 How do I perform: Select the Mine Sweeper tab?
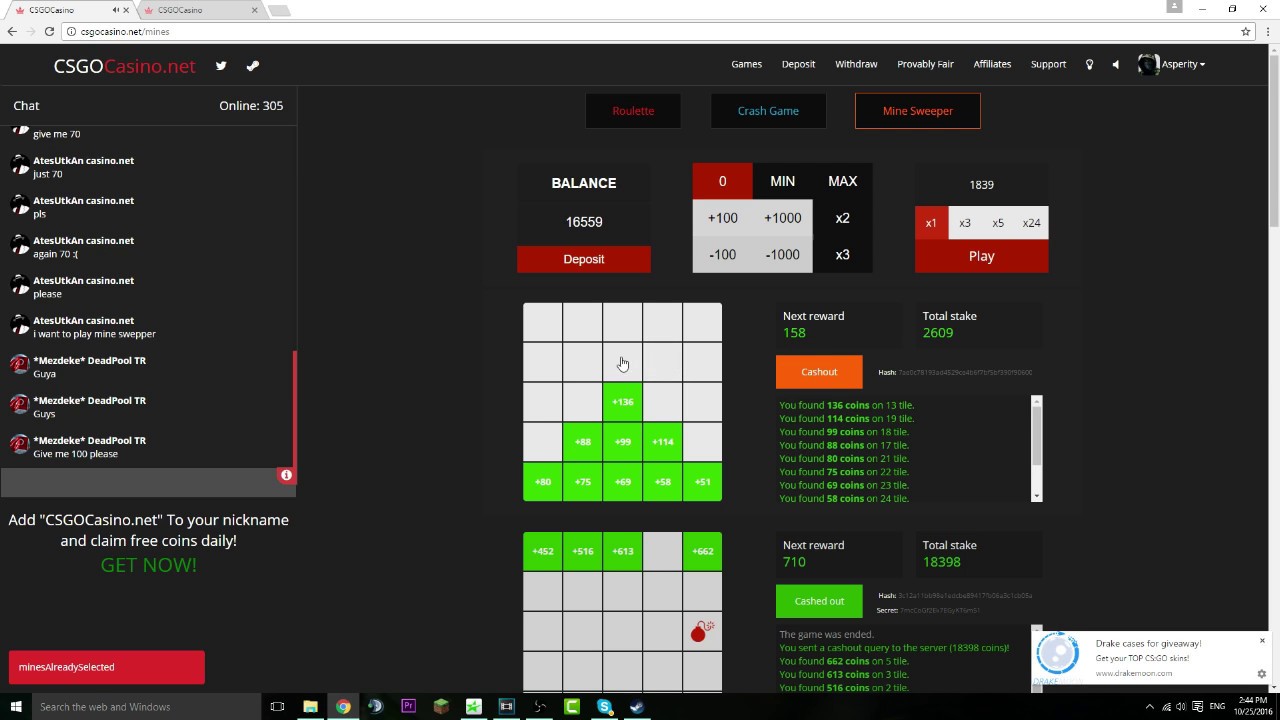[x=918, y=111]
